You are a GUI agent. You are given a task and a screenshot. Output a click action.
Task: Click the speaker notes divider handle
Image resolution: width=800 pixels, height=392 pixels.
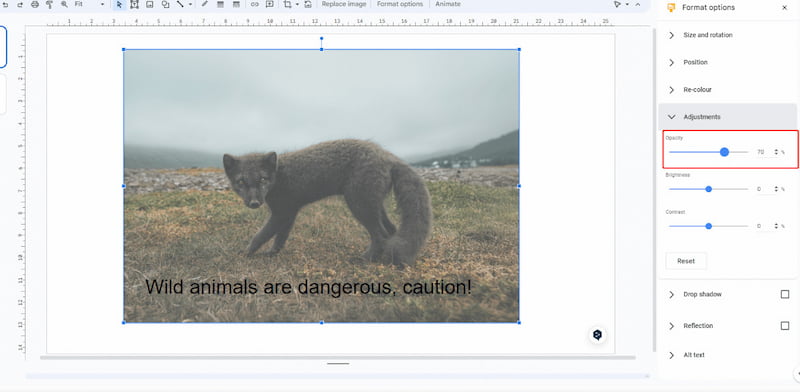(x=338, y=364)
